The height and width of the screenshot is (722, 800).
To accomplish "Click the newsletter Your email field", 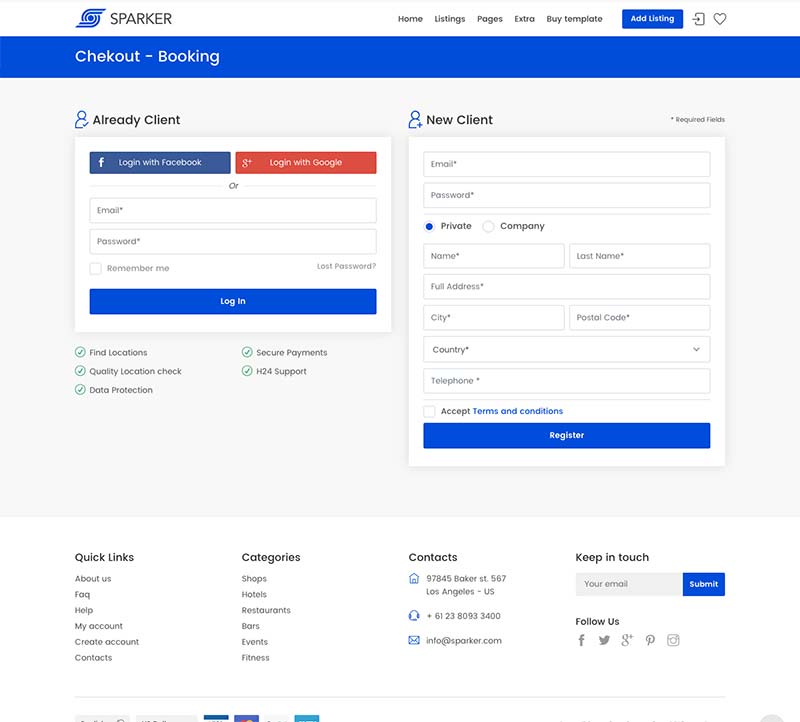I will (629, 584).
